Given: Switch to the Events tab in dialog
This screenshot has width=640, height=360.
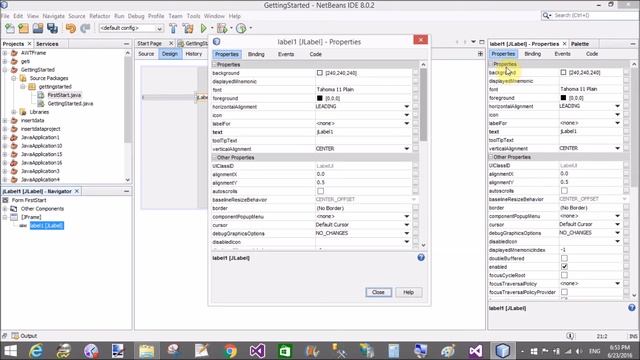Looking at the screenshot, I should click(x=286, y=54).
